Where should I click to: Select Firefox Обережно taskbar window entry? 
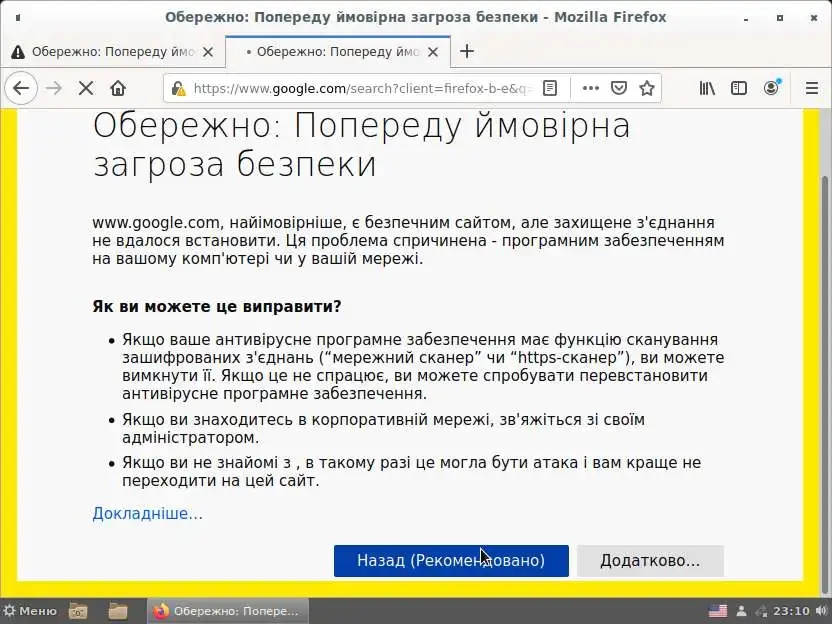point(227,611)
